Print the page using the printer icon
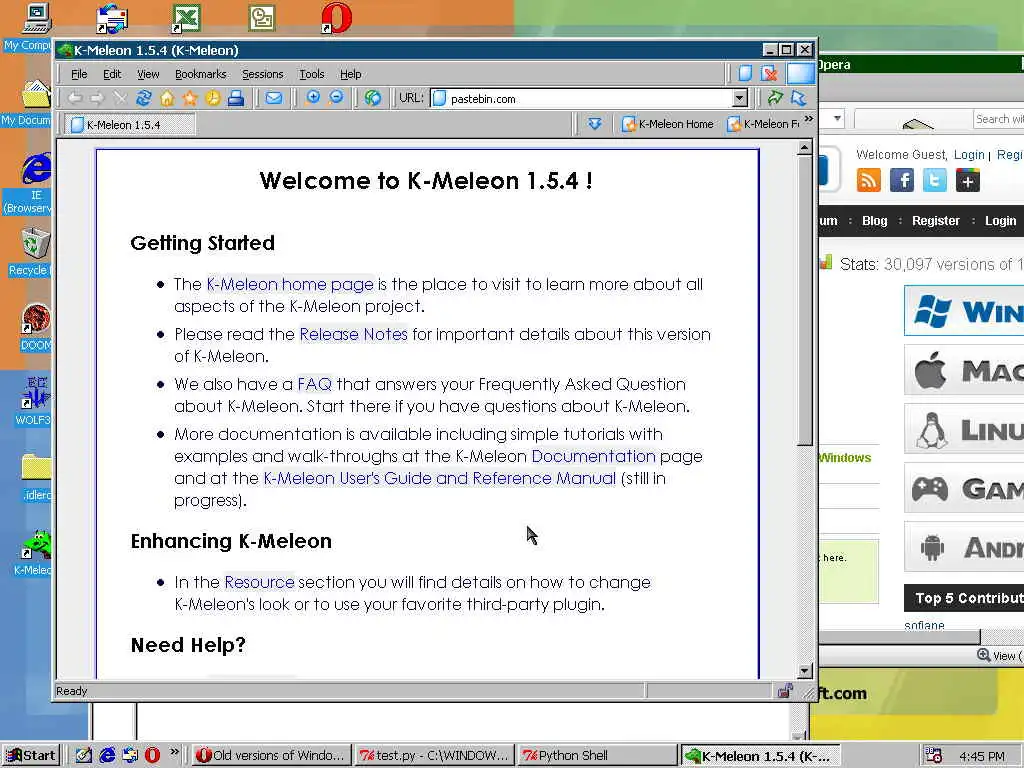 (236, 99)
